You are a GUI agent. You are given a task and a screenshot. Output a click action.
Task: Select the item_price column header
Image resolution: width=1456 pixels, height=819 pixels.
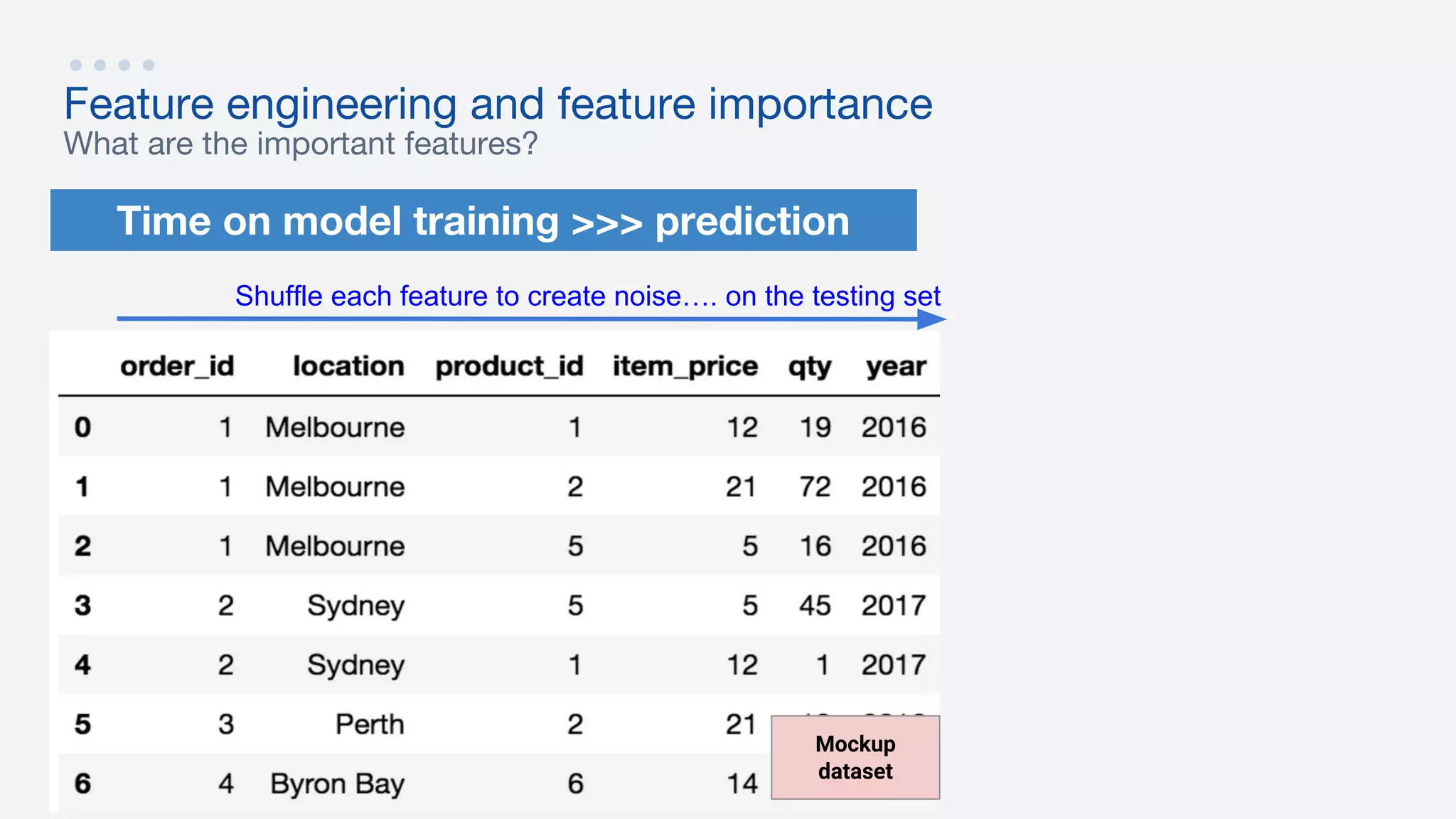tap(685, 367)
